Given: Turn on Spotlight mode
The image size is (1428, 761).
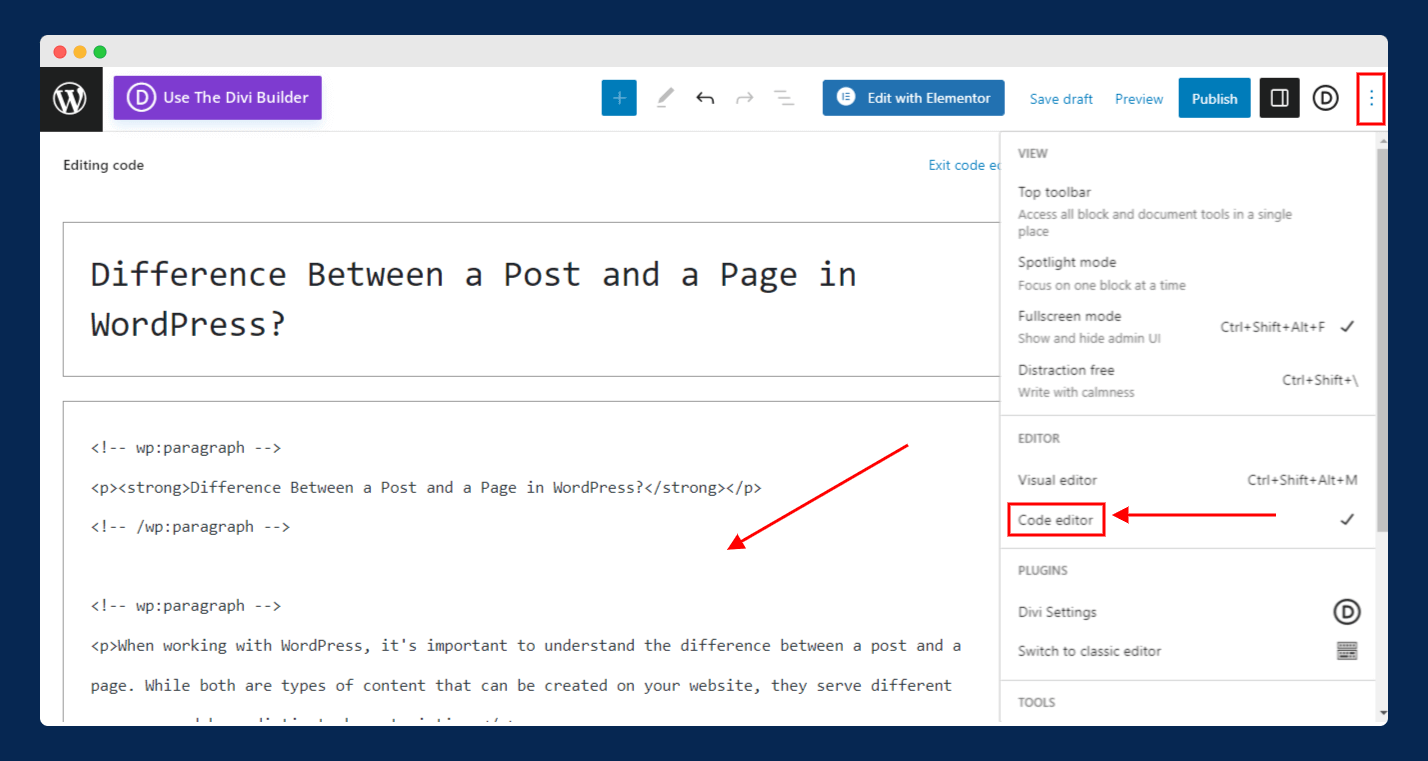Looking at the screenshot, I should pos(1067,263).
